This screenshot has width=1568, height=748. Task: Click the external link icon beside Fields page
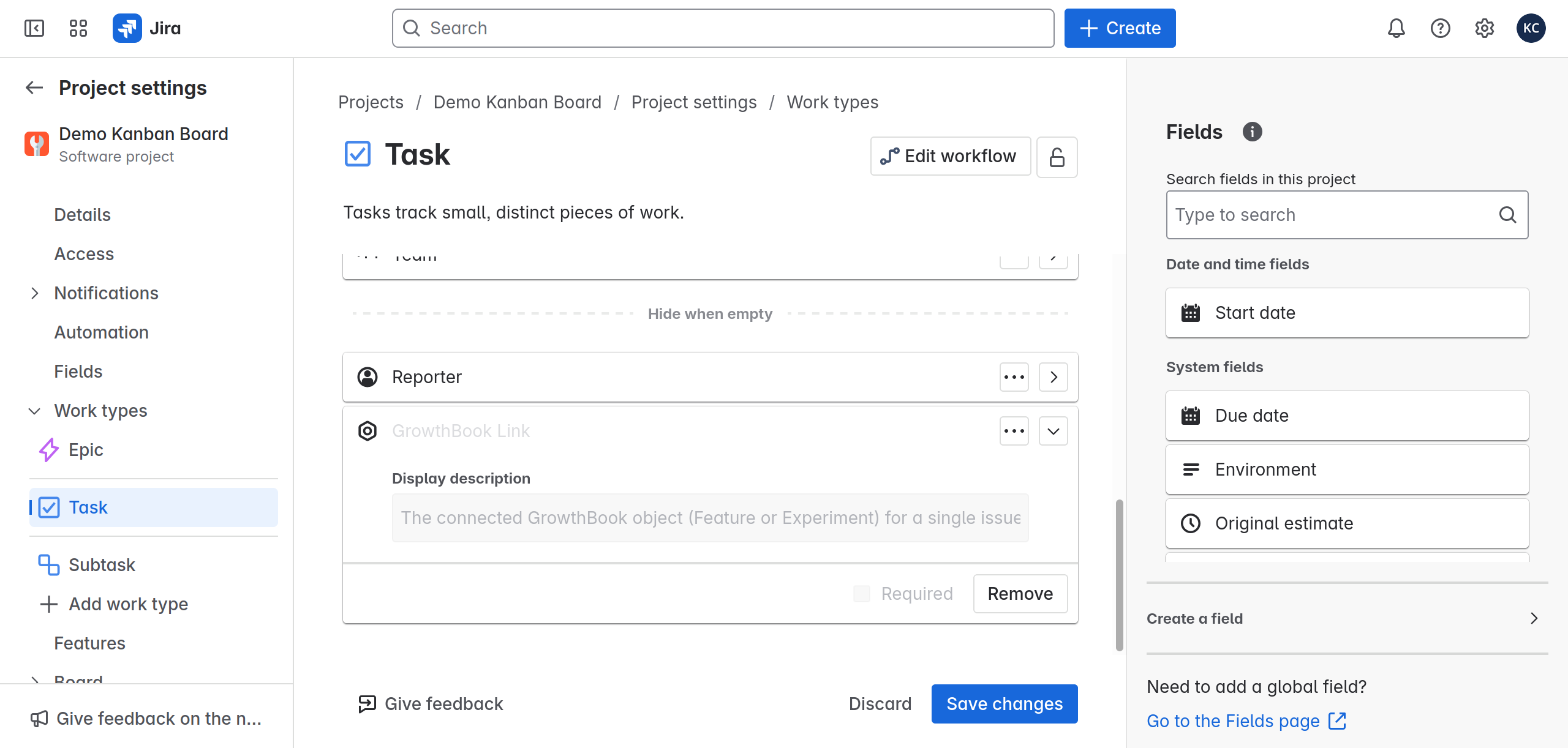[1337, 720]
